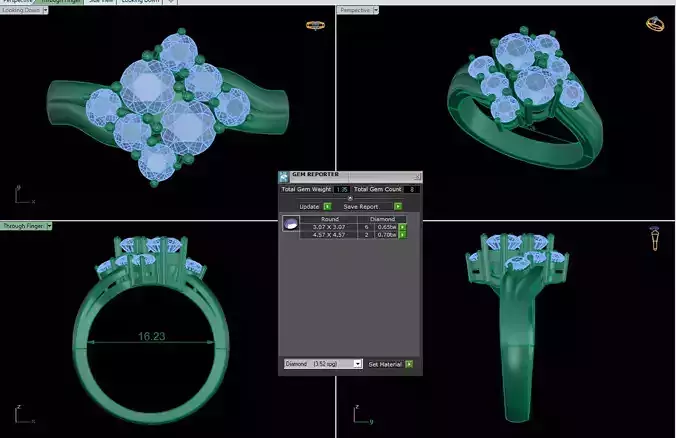
Task: Click the Perspective viewport label
Action: (x=355, y=10)
